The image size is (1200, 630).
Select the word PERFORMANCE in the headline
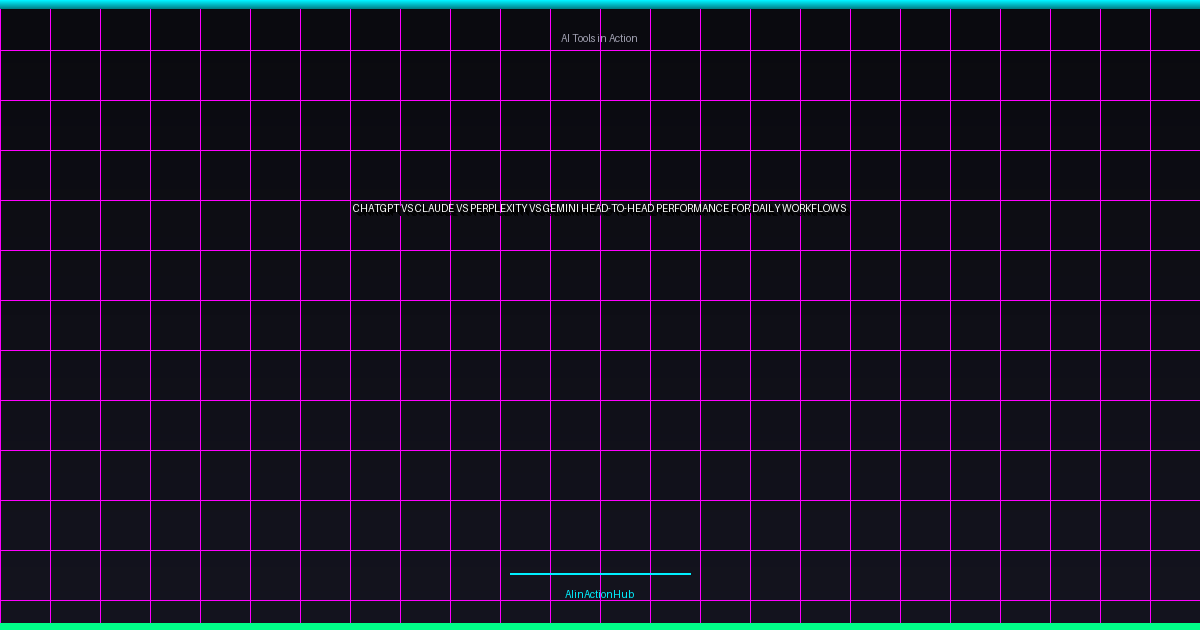690,209
